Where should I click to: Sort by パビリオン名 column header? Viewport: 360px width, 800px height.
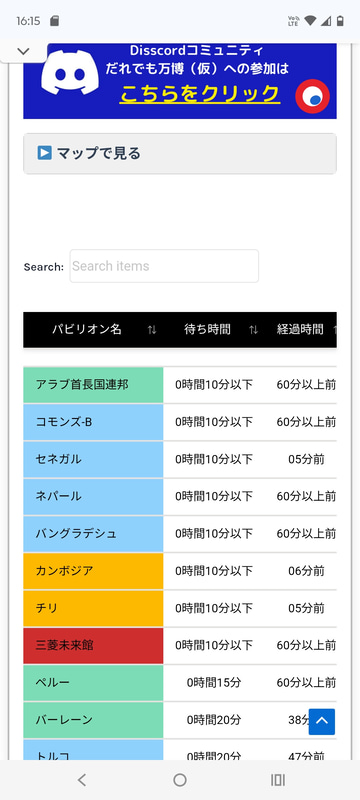click(x=93, y=330)
